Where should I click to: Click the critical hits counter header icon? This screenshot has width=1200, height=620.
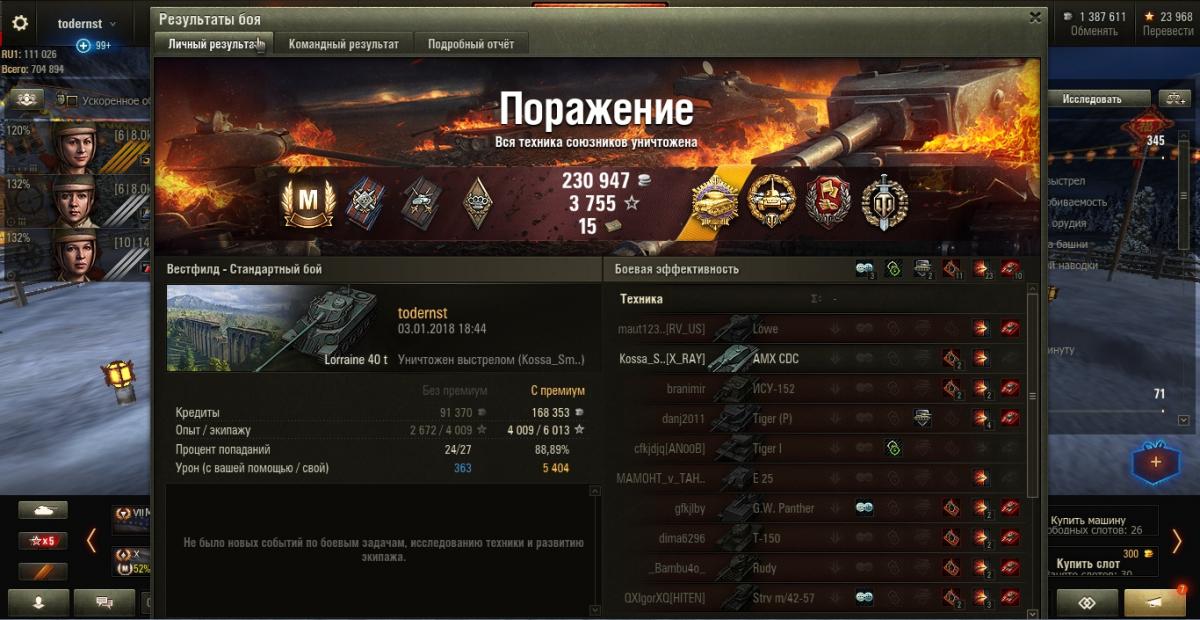tap(951, 268)
